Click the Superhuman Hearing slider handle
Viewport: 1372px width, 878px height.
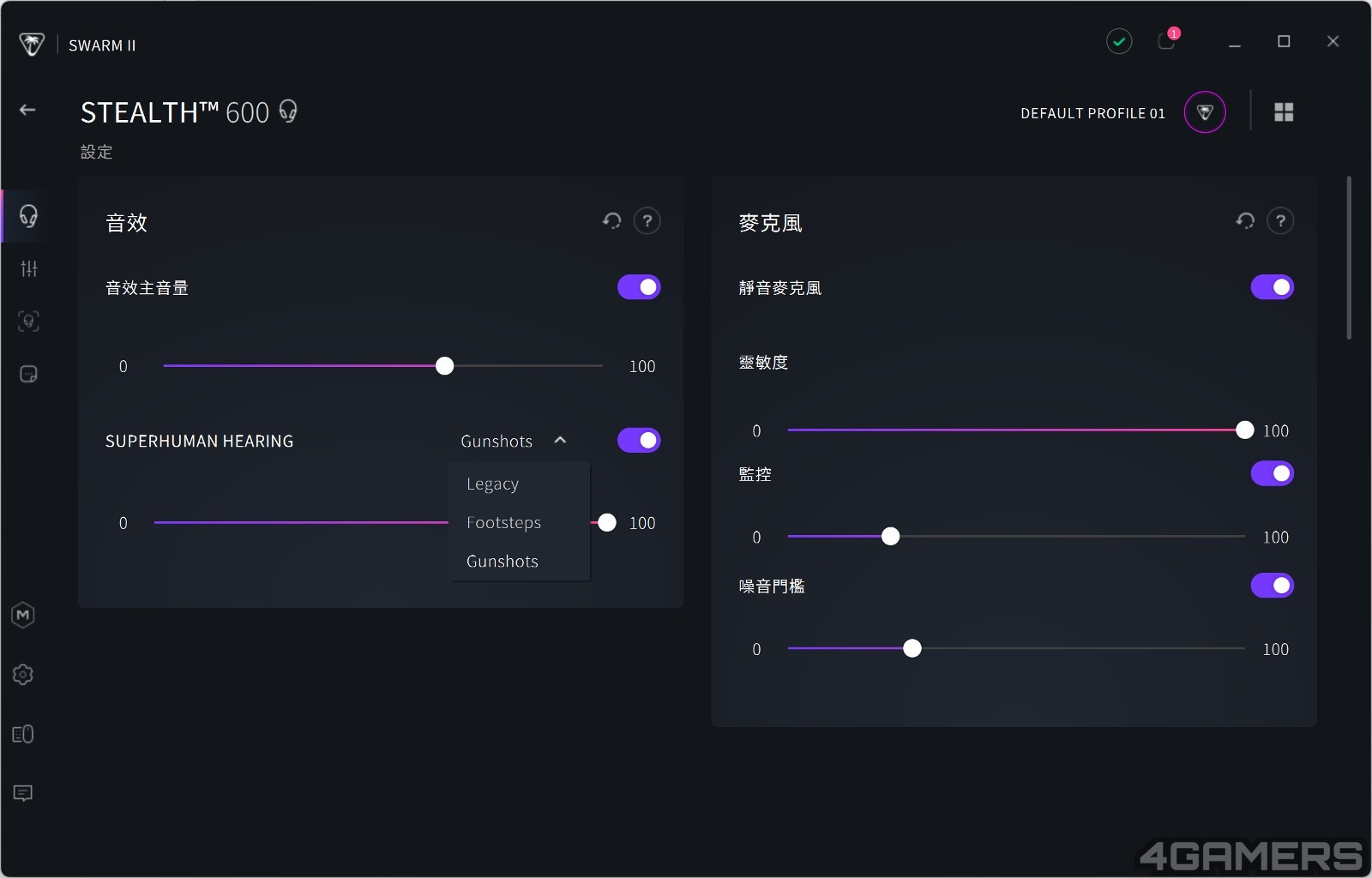point(607,522)
